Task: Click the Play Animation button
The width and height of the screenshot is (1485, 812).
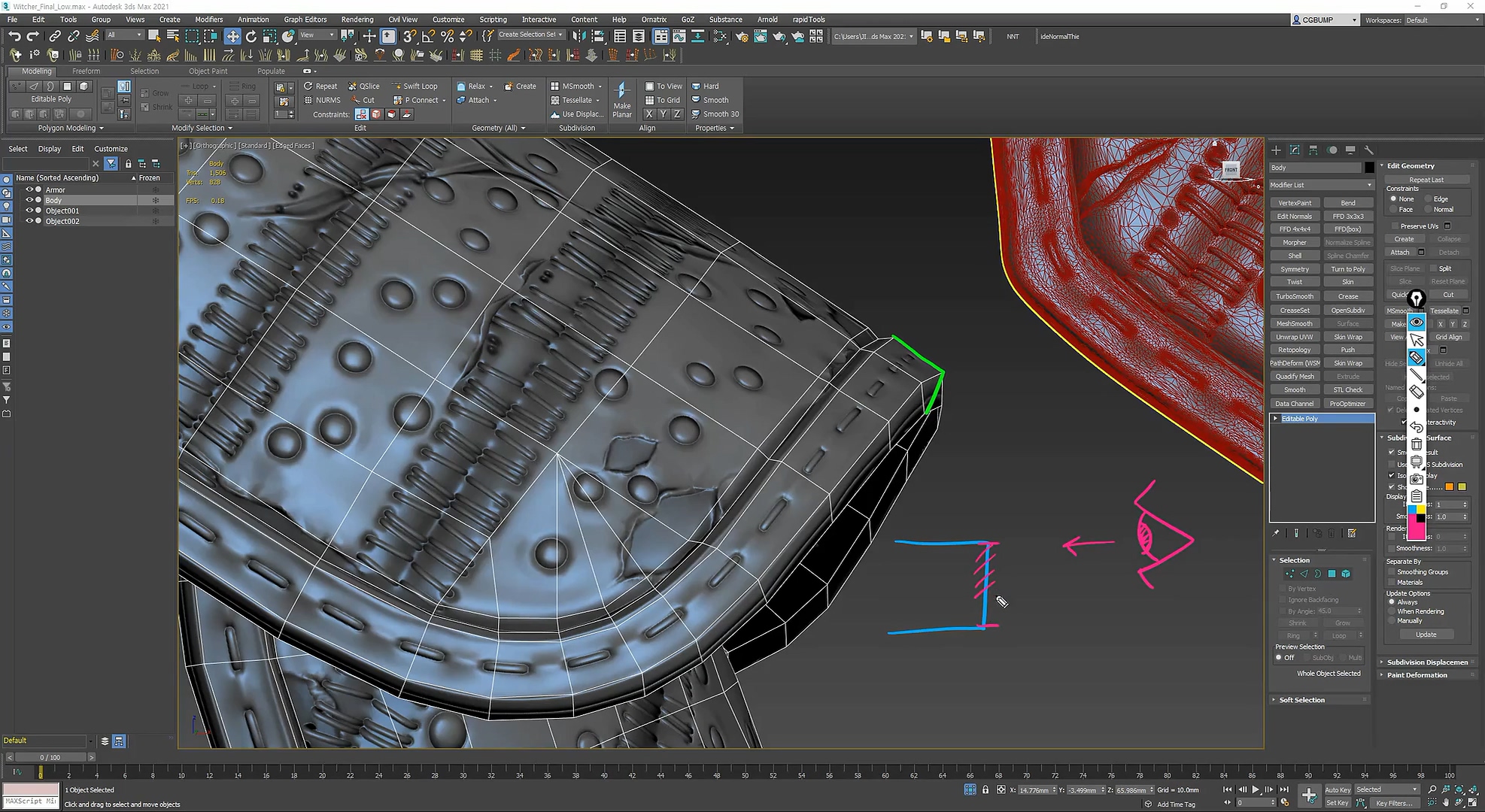Action: [x=1256, y=789]
